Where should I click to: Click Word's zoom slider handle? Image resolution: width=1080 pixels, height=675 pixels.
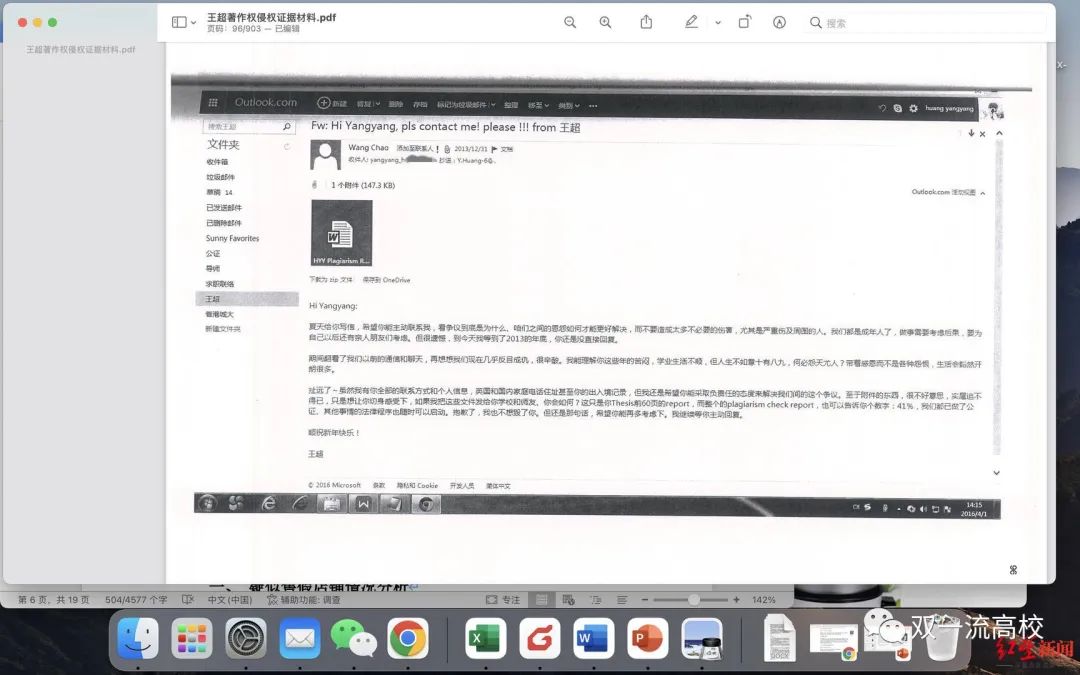point(694,600)
